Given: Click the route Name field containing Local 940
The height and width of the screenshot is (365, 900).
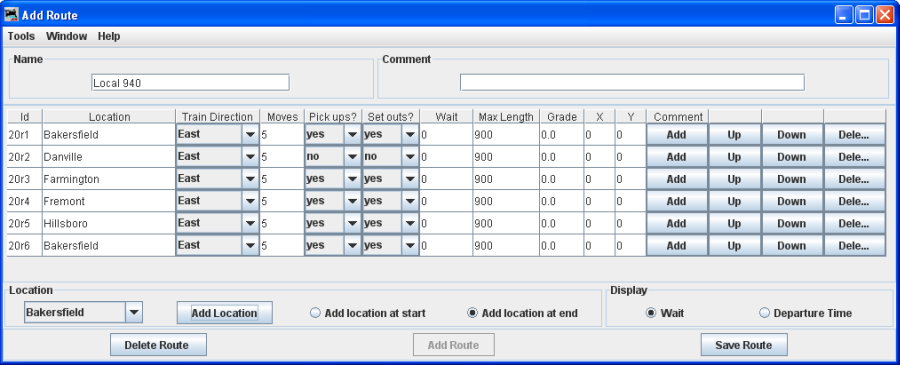Looking at the screenshot, I should (191, 83).
